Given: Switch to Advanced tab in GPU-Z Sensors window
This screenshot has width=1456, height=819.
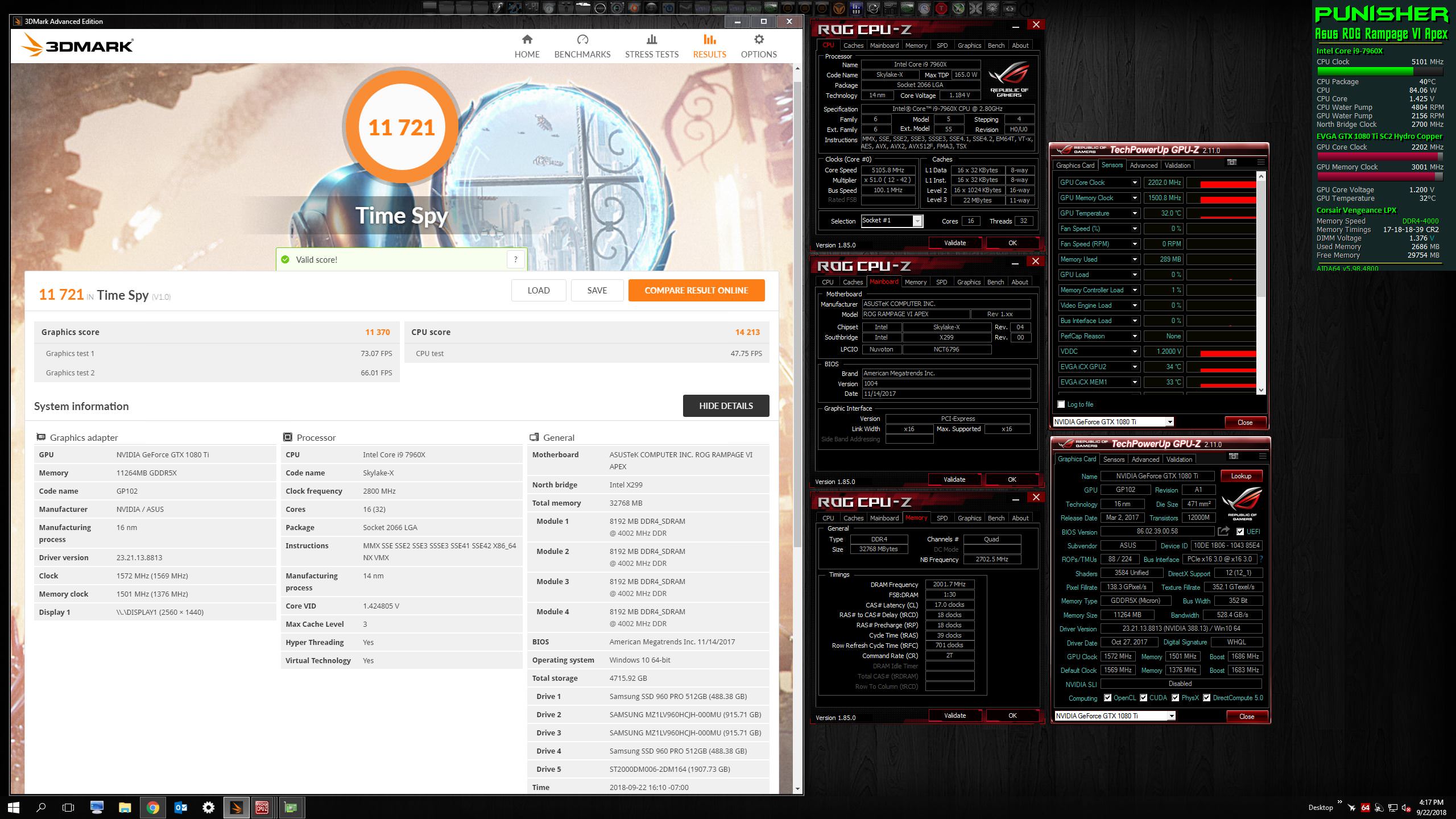Looking at the screenshot, I should click(x=1143, y=166).
